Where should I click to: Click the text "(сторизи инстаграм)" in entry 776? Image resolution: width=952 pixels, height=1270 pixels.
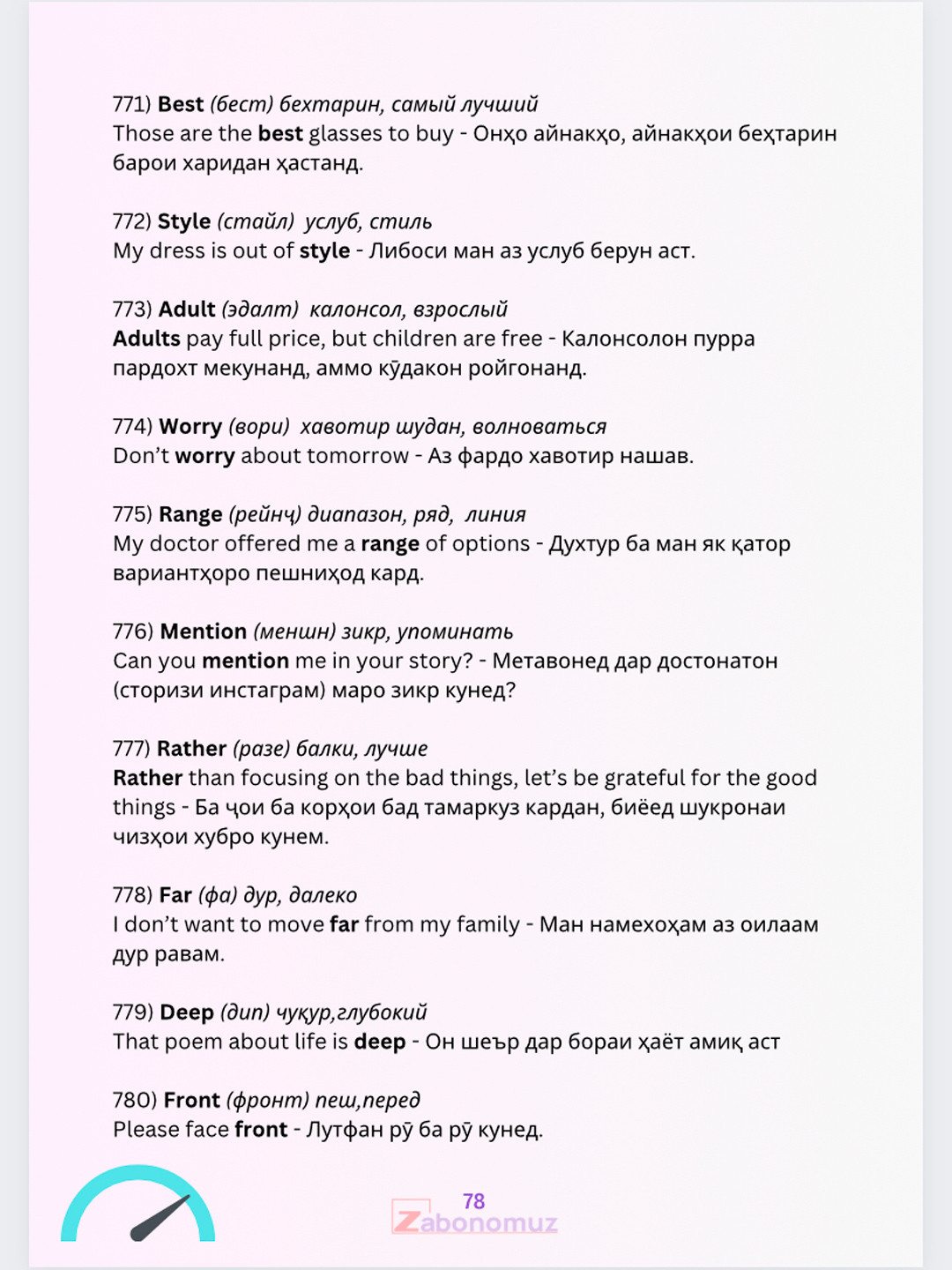pyautogui.click(x=219, y=691)
